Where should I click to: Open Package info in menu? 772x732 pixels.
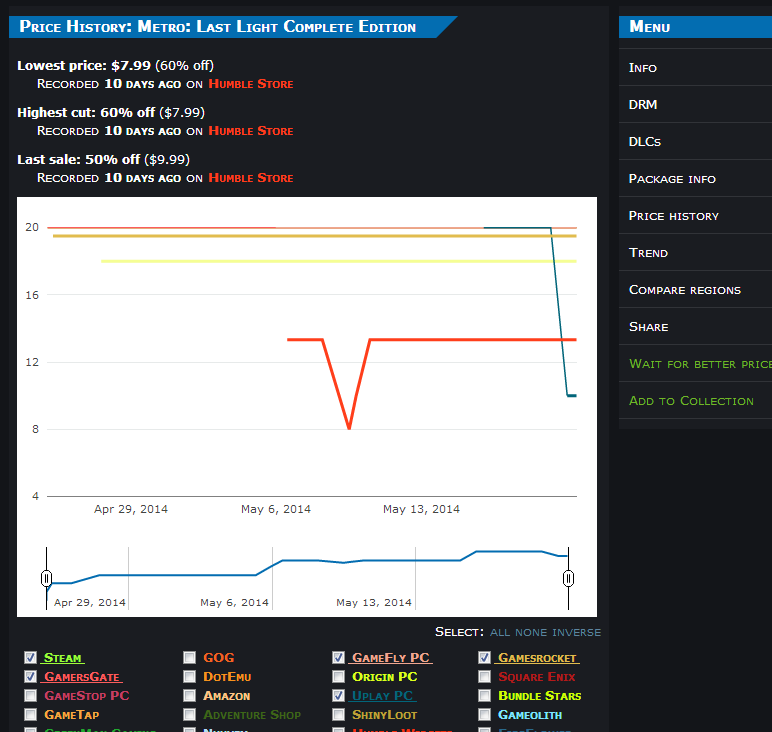[x=695, y=178]
